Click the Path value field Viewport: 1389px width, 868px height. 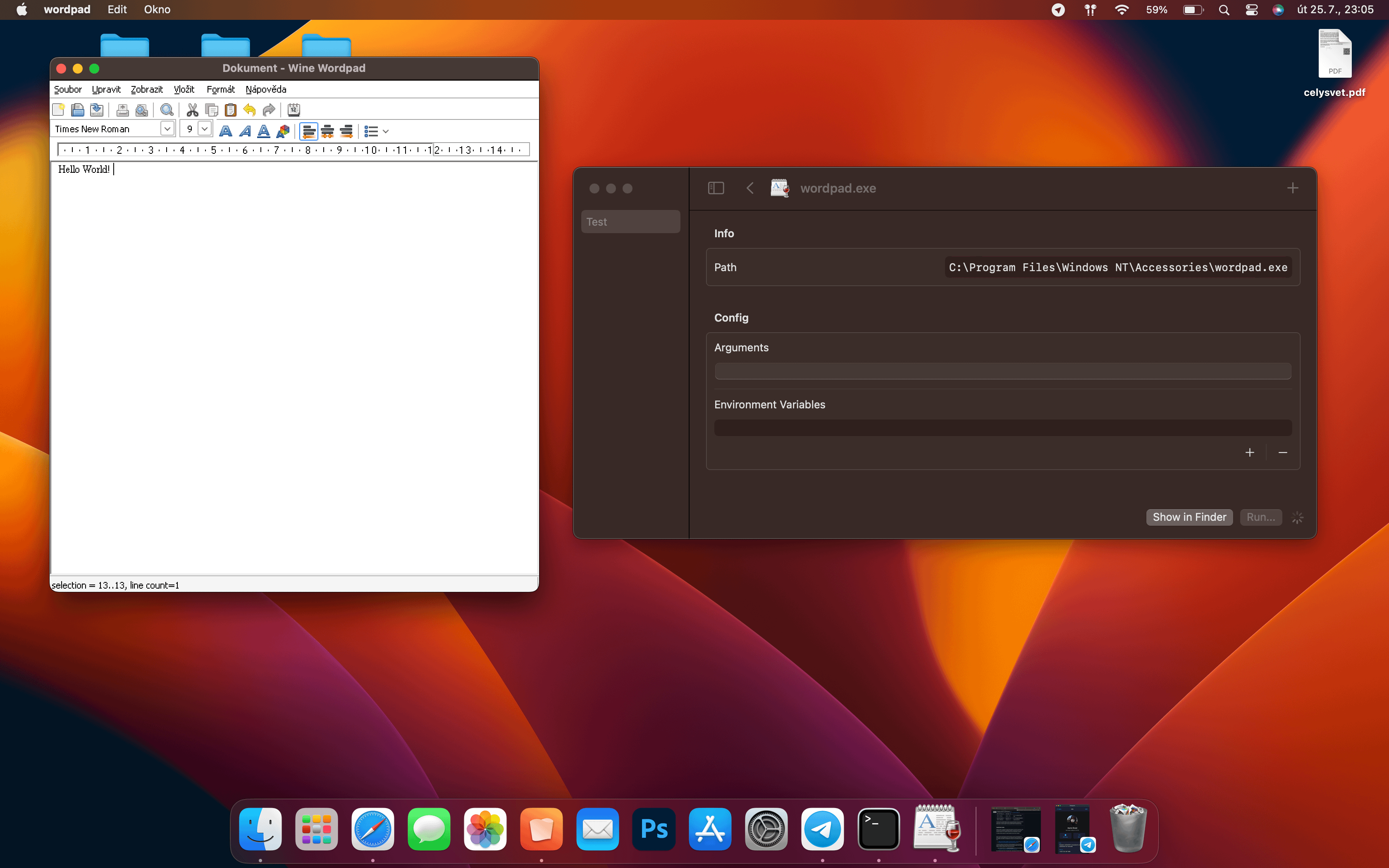[x=1118, y=267]
